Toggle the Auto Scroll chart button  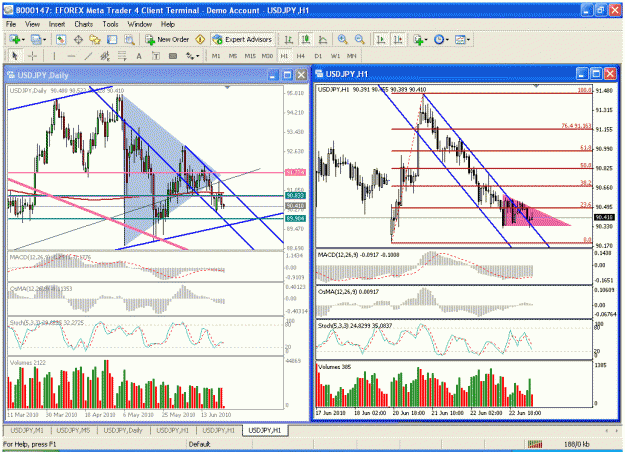(x=381, y=39)
